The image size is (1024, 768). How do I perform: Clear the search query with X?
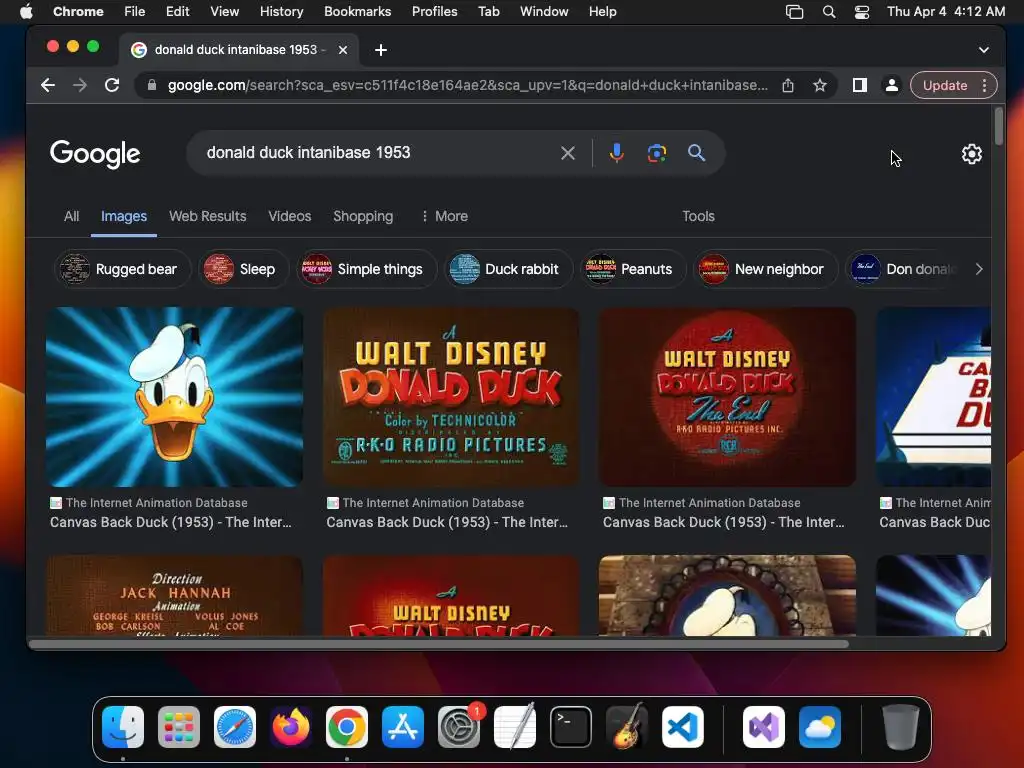pyautogui.click(x=568, y=153)
